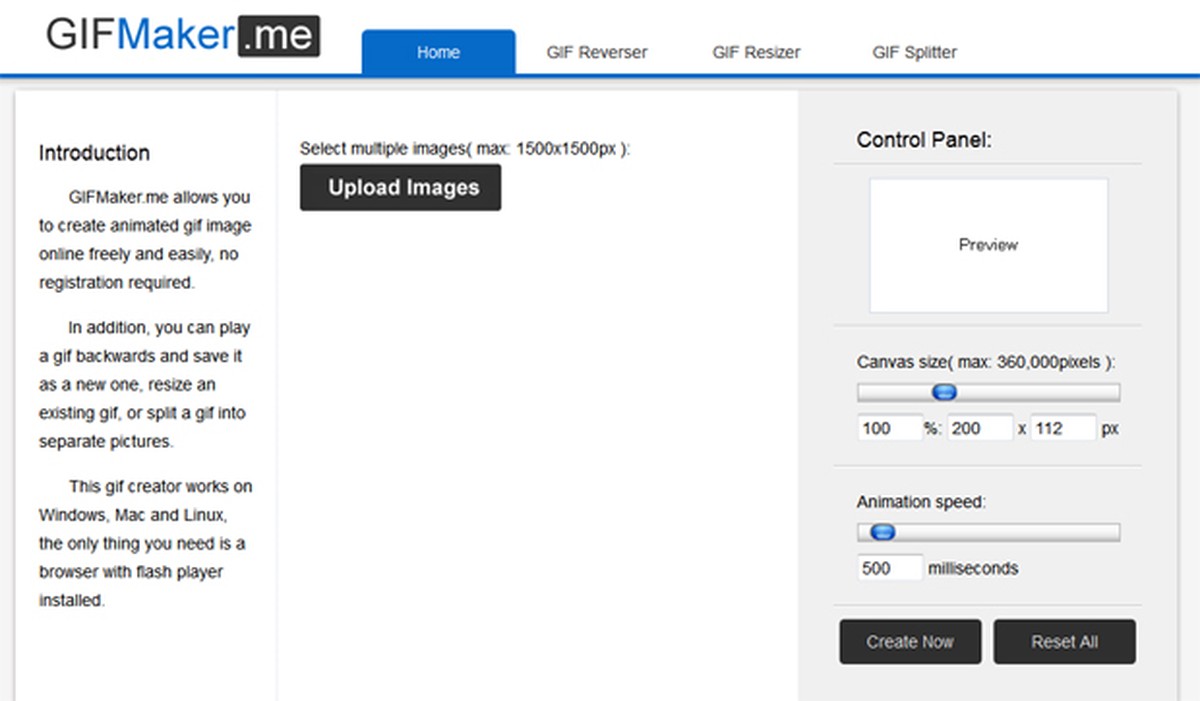The width and height of the screenshot is (1200, 701).
Task: Click the milliseconds input showing 500
Action: tap(889, 568)
